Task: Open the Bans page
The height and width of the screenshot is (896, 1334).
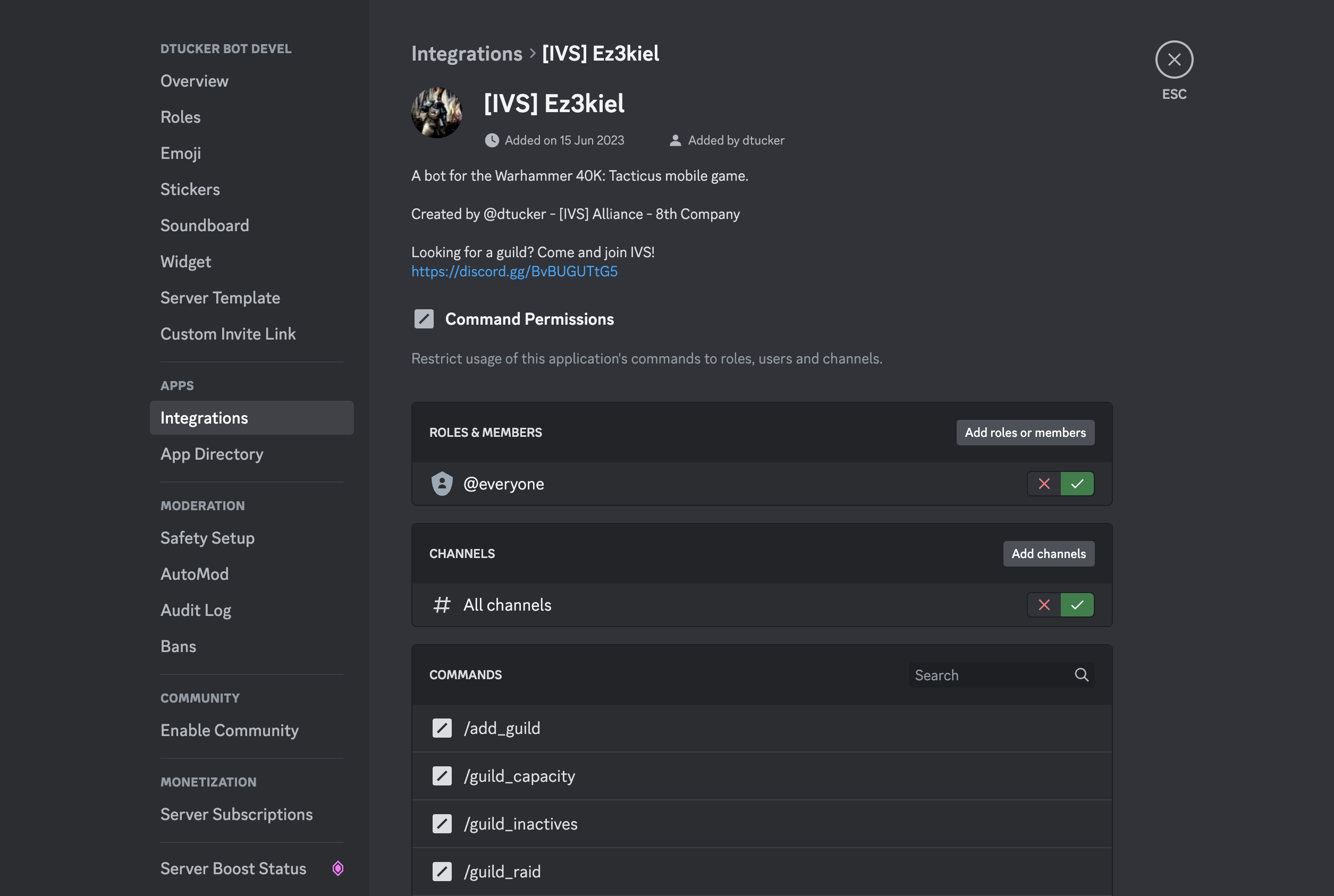Action: tap(251, 646)
